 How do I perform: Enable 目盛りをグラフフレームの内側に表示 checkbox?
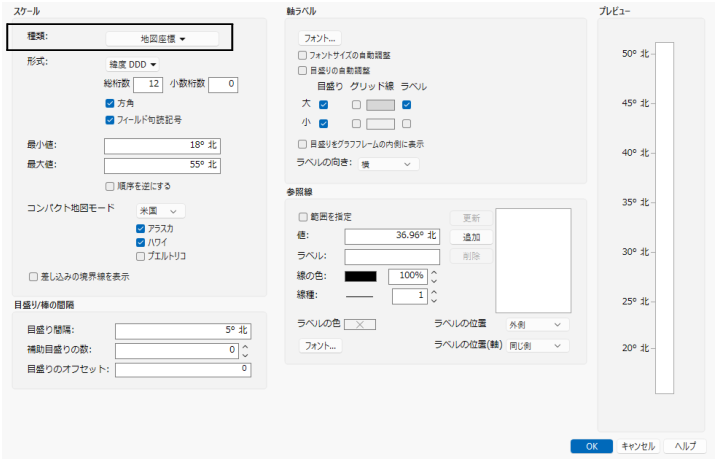[302, 144]
